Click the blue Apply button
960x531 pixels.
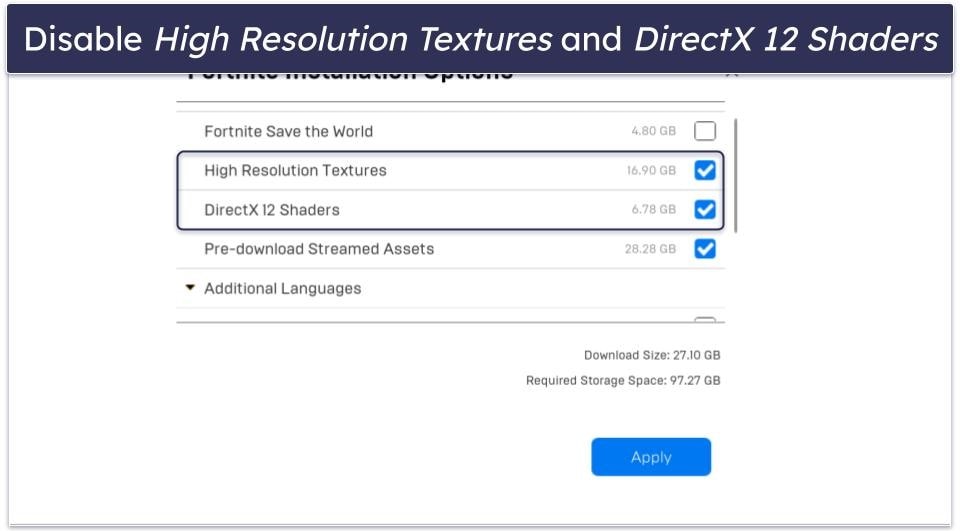coord(651,457)
